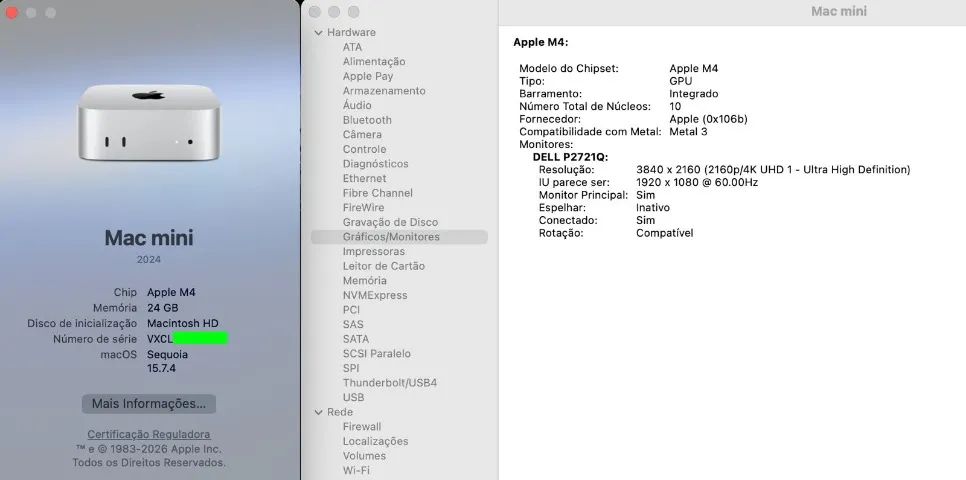The image size is (966, 480).
Task: Click the 24 GB memory value
Action: point(163,308)
